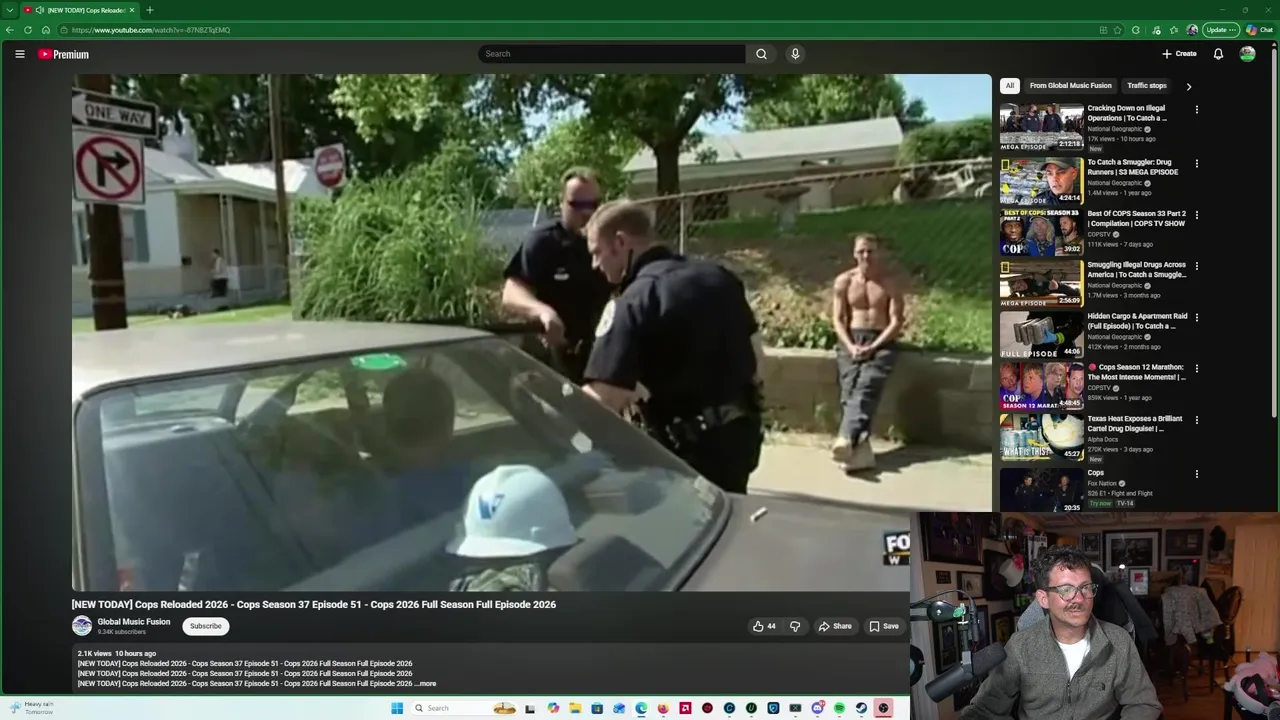Open options for Texas Heat Exposes video
This screenshot has width=1280, height=720.
1196,420
